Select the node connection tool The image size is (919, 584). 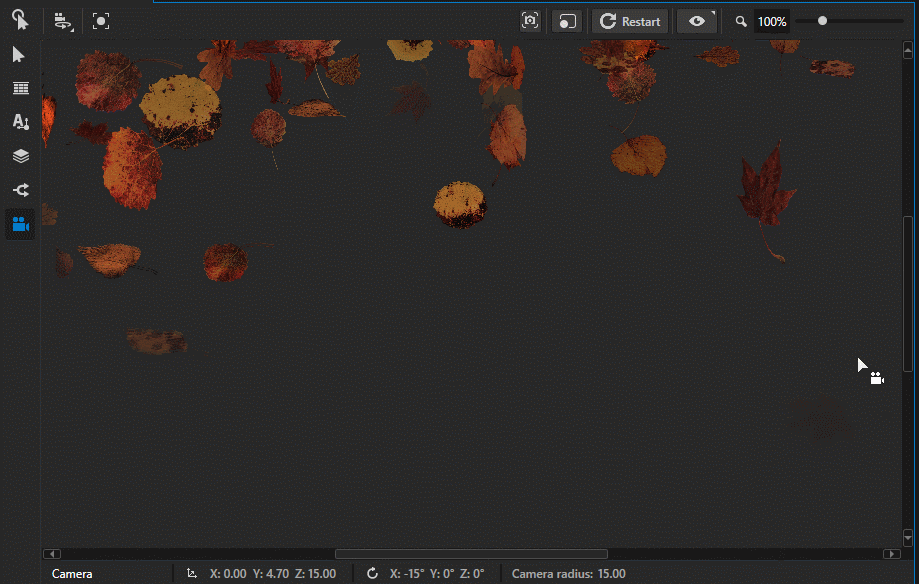(20, 190)
